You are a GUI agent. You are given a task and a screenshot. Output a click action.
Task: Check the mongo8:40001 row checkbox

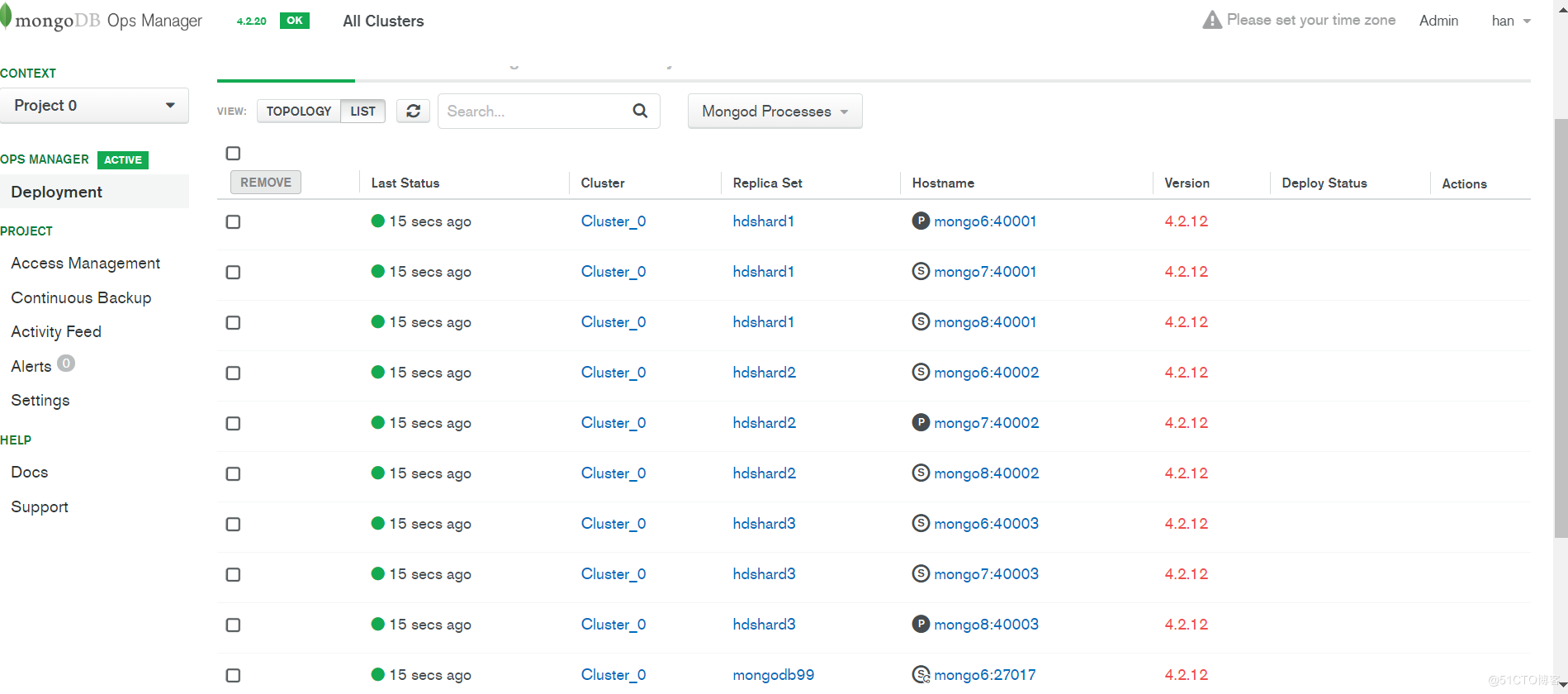pos(233,322)
